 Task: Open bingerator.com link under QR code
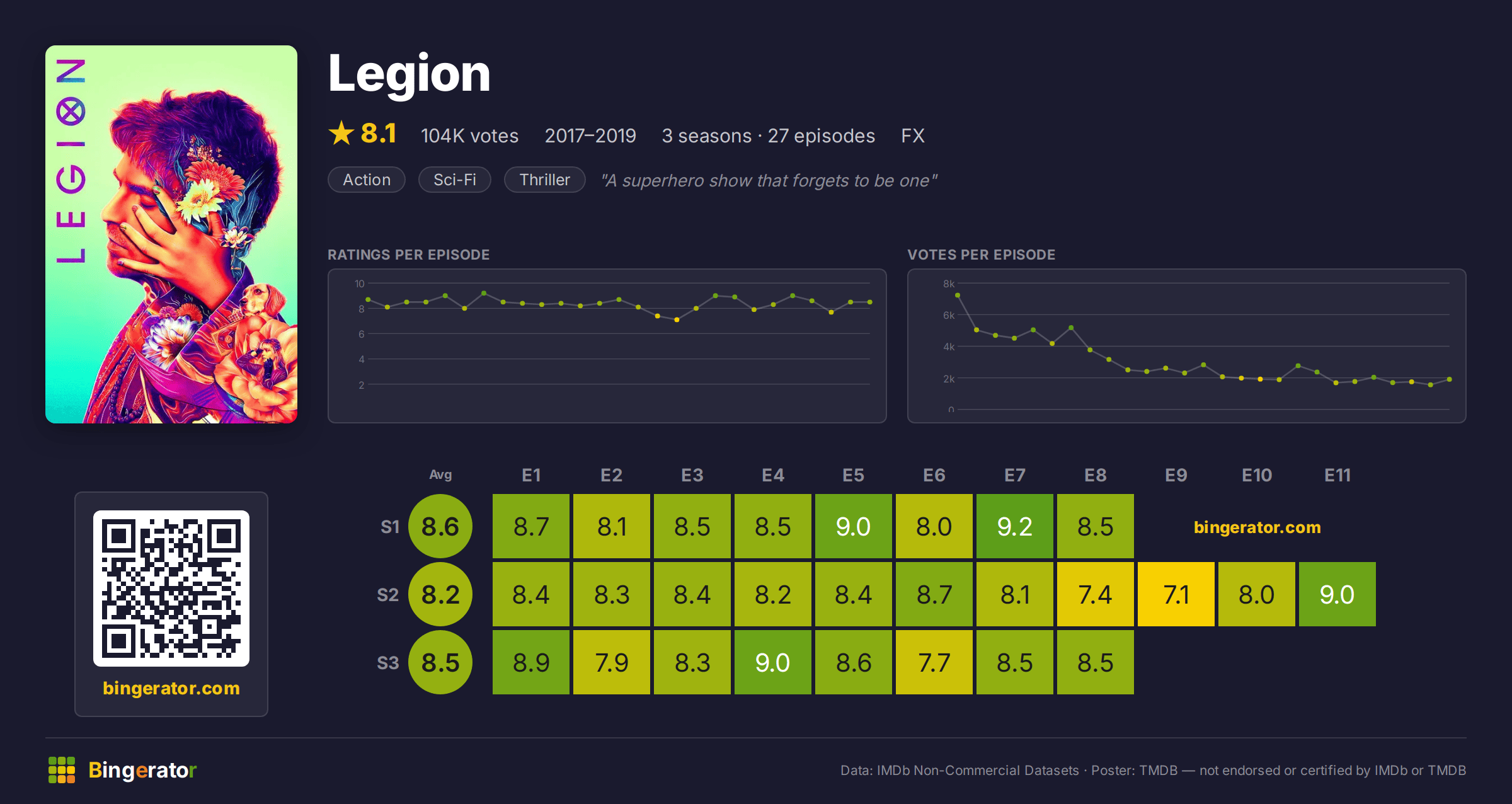pos(171,688)
